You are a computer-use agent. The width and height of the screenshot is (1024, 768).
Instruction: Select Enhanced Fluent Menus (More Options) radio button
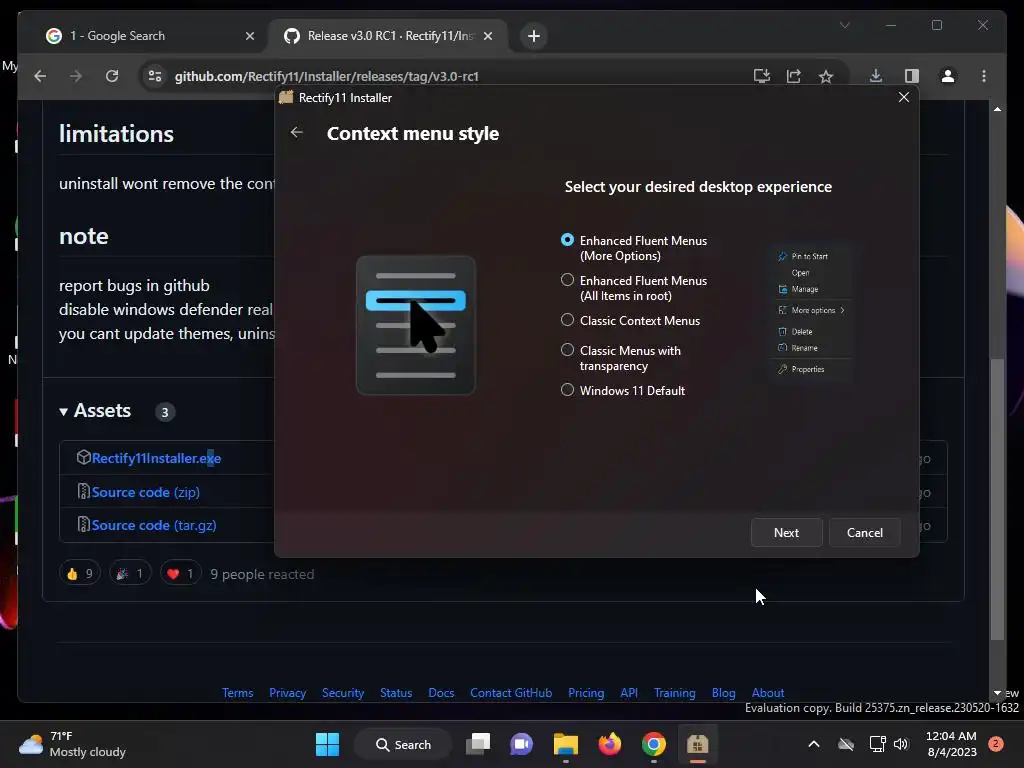(x=568, y=240)
